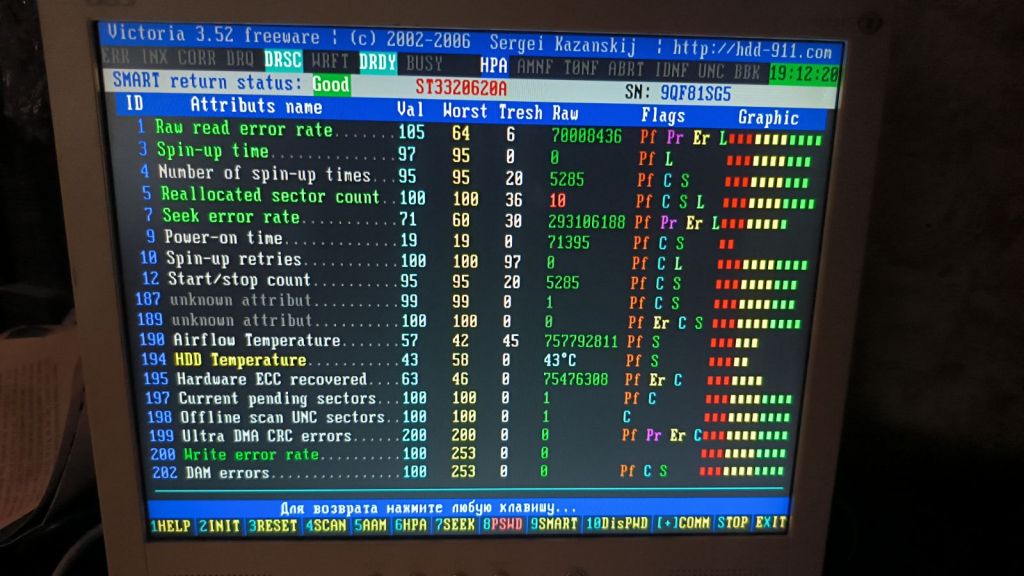This screenshot has height=576, width=1024.
Task: Choose EXIT in the function bar
Action: pos(771,522)
